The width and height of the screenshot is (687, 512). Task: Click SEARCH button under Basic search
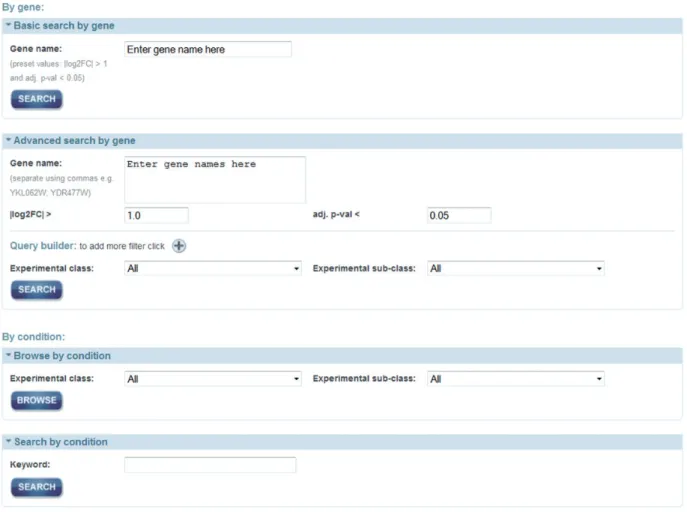coord(37,99)
